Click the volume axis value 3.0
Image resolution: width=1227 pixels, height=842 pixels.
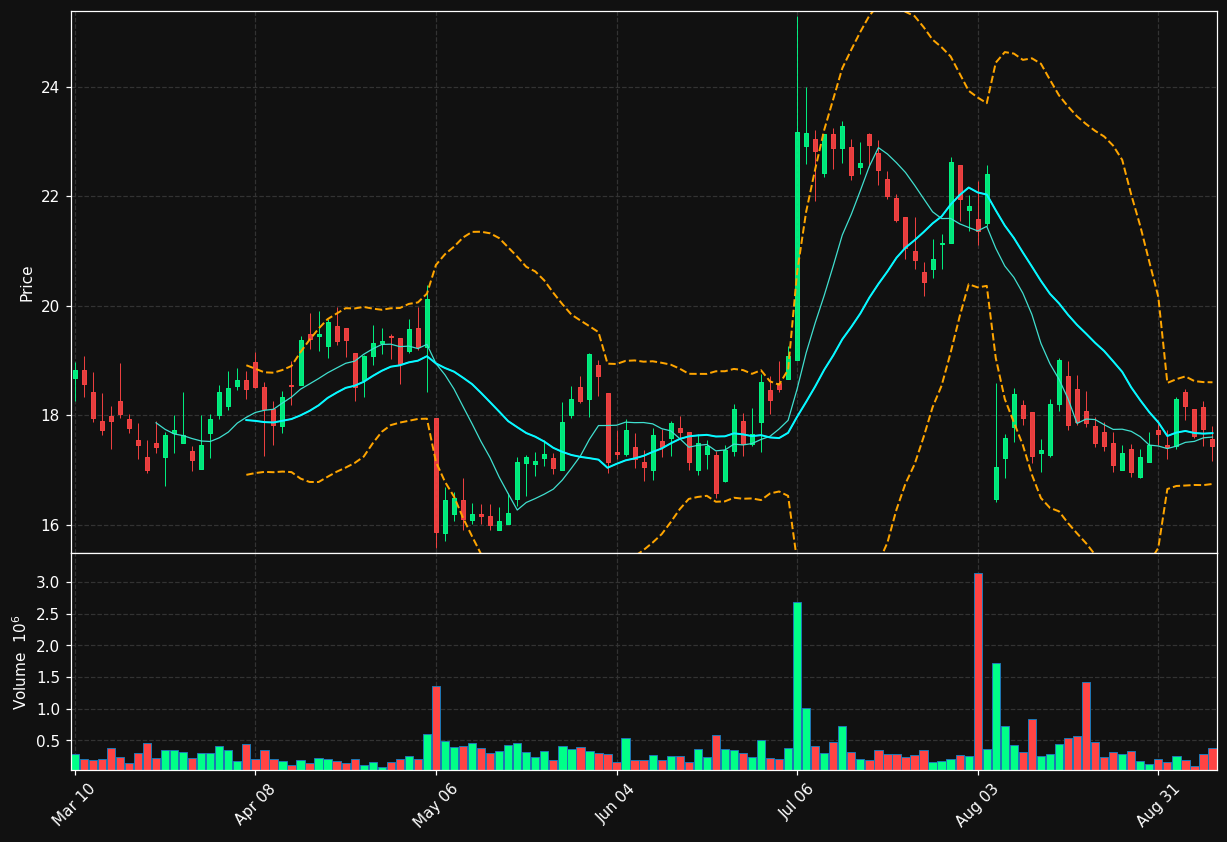pyautogui.click(x=50, y=583)
